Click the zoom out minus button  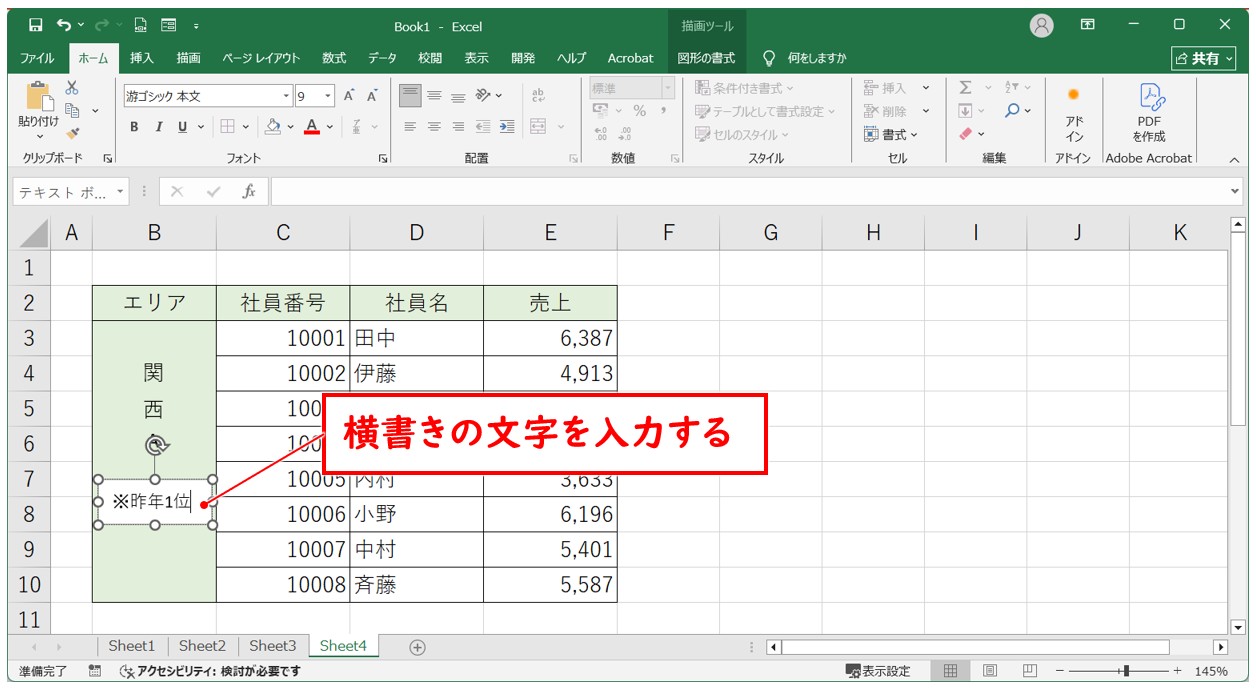(1061, 671)
